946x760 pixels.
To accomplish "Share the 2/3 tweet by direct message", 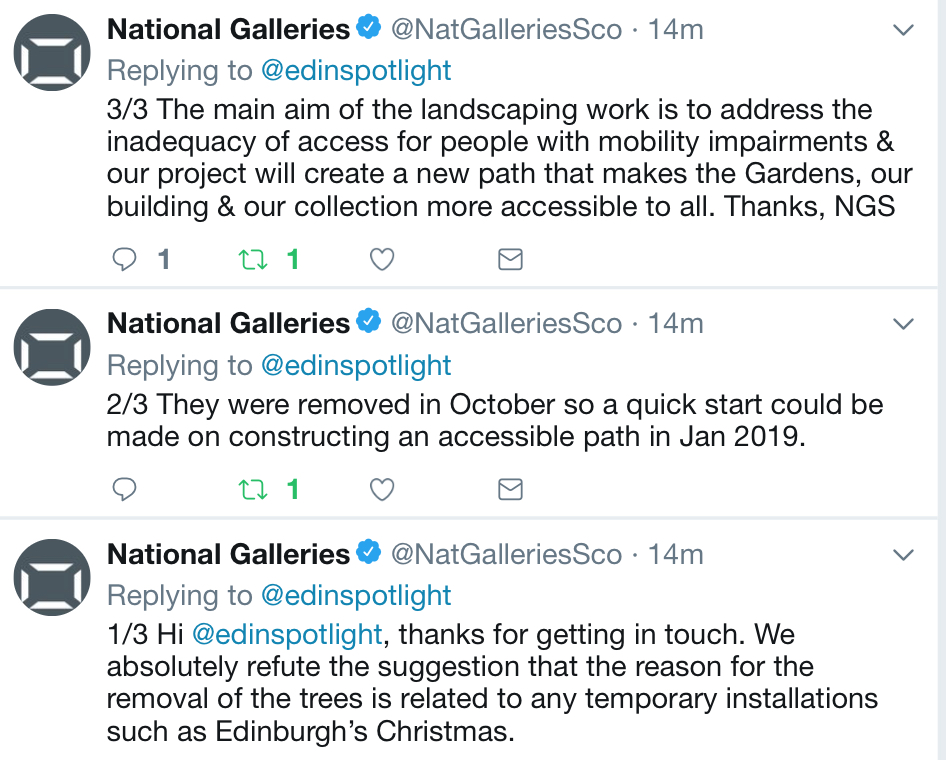I will click(510, 489).
